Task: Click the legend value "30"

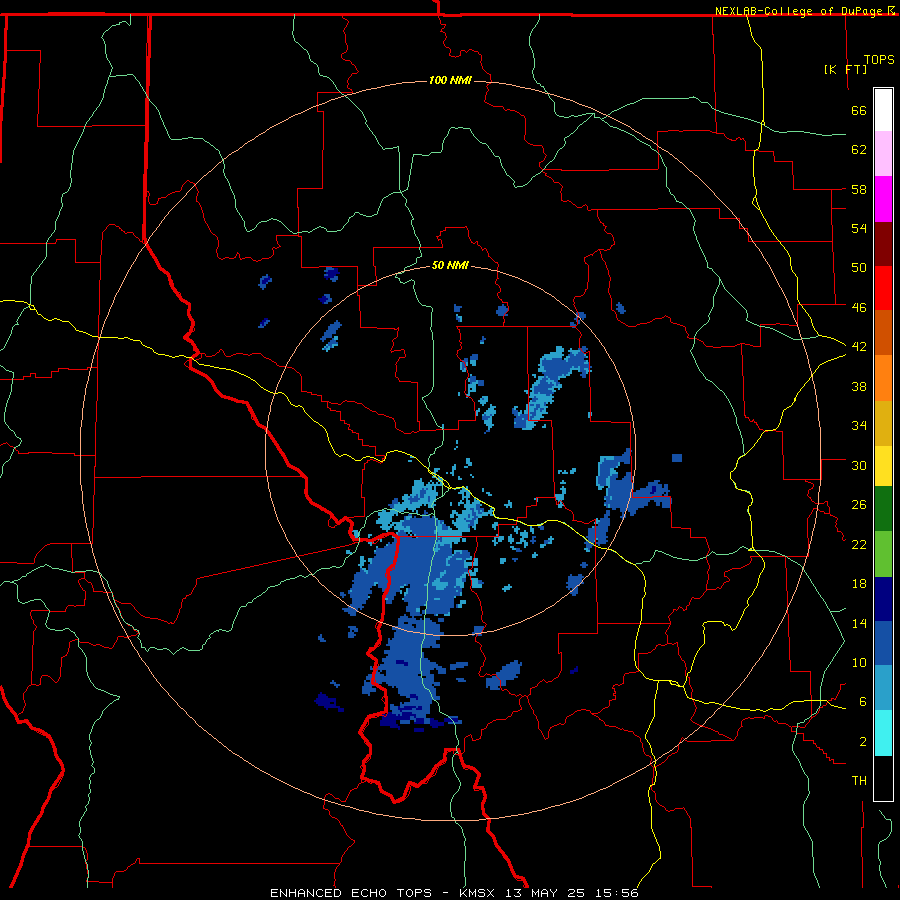Action: click(859, 465)
